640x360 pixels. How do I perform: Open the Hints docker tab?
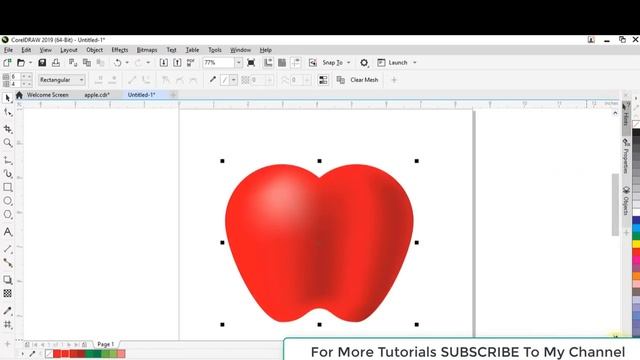tap(626, 115)
